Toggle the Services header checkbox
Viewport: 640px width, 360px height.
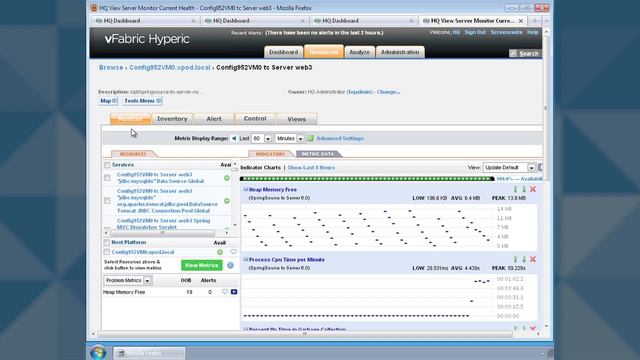point(107,165)
